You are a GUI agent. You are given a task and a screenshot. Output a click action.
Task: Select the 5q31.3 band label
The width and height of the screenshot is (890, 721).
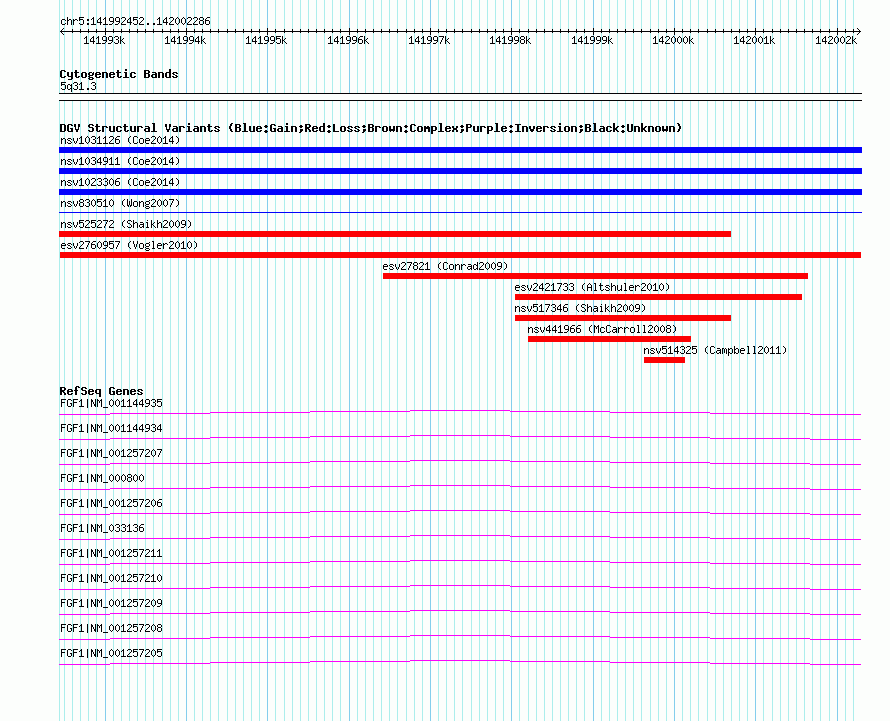click(78, 86)
